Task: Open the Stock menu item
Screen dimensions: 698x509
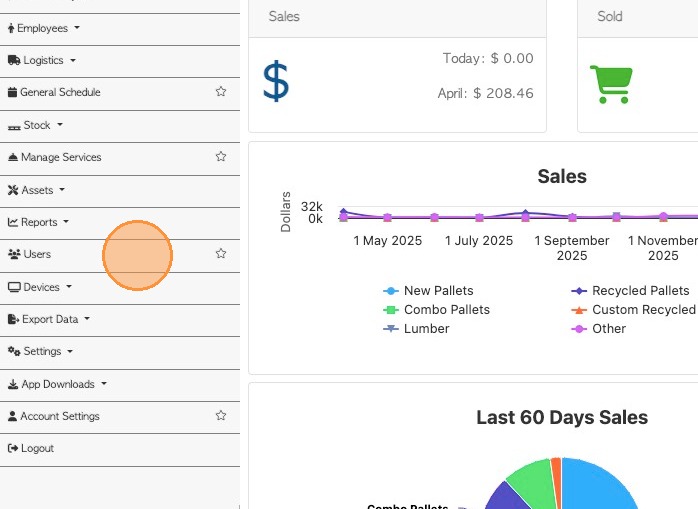Action: point(42,125)
